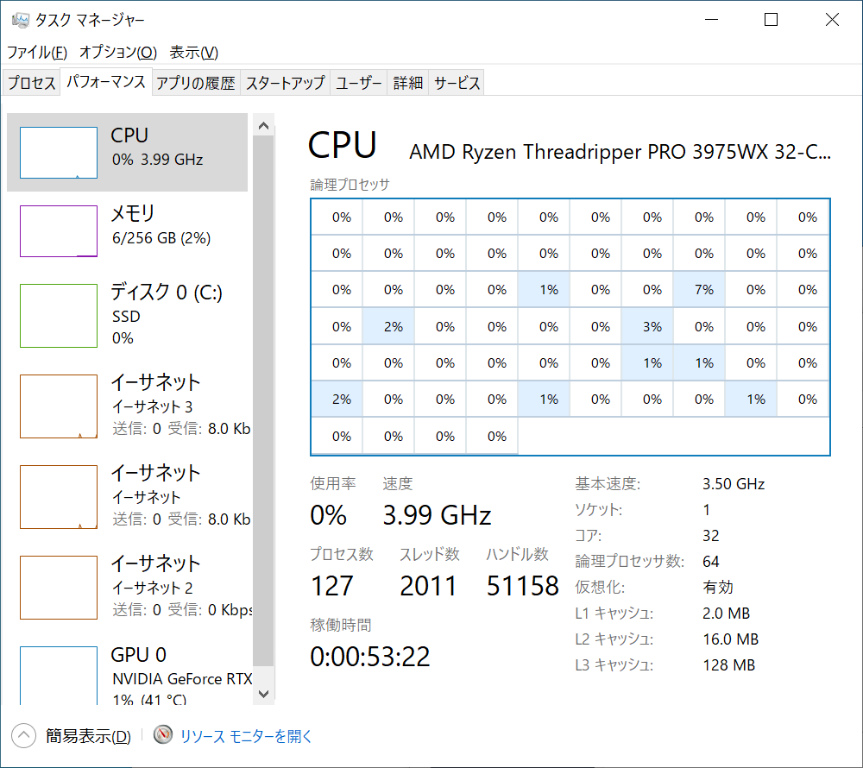Switch to the 詳細 tab
863x768 pixels.
tap(408, 83)
